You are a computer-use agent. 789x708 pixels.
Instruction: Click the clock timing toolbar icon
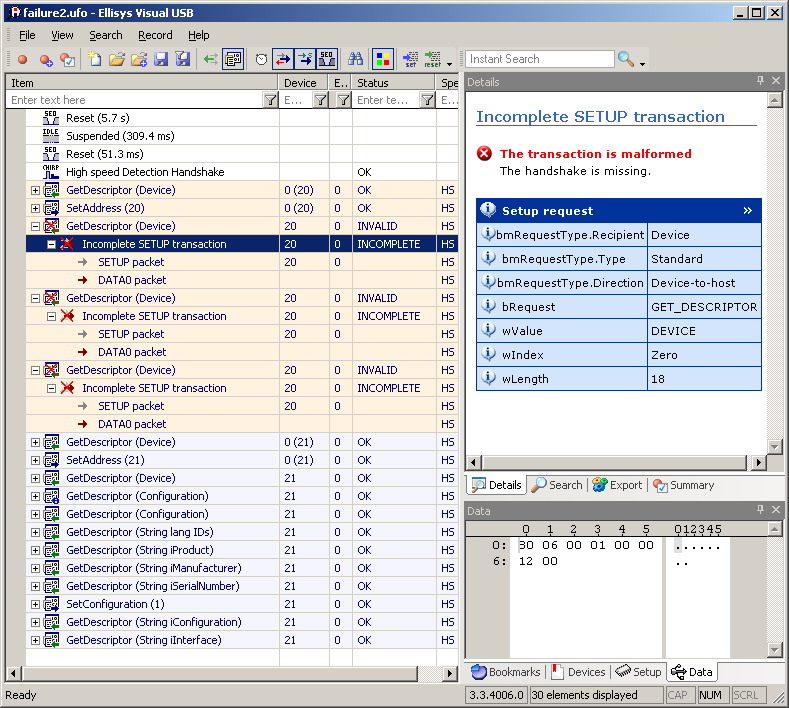[261, 59]
